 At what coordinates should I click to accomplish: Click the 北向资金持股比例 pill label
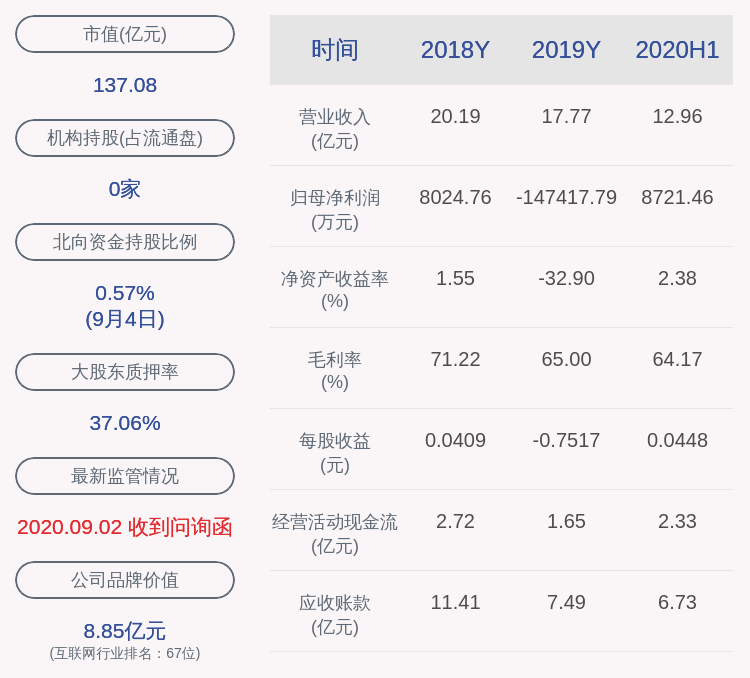point(125,242)
